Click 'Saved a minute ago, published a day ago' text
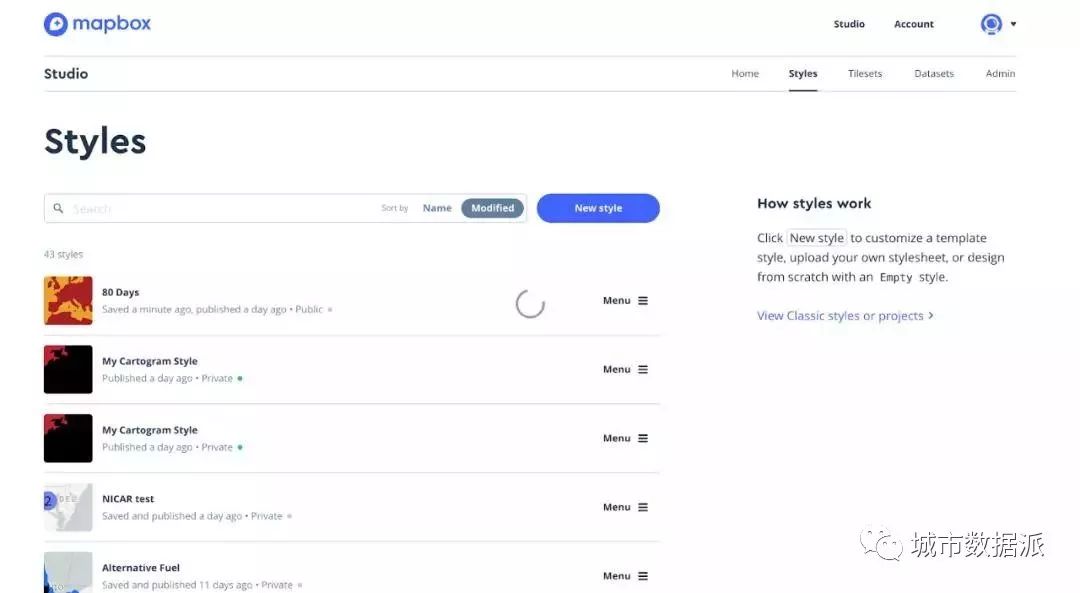 tap(194, 310)
